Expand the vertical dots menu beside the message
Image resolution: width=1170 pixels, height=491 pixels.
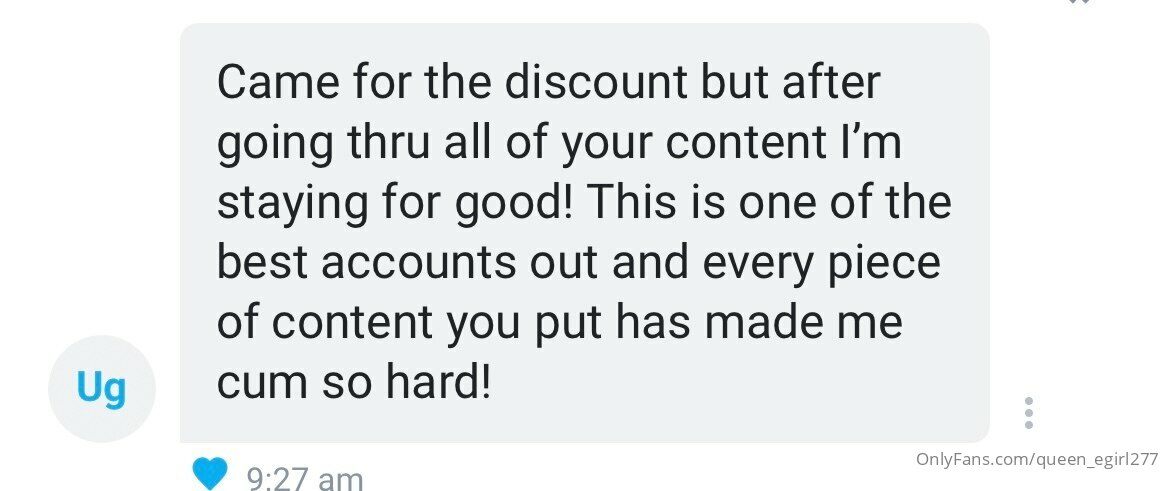[x=1029, y=413]
